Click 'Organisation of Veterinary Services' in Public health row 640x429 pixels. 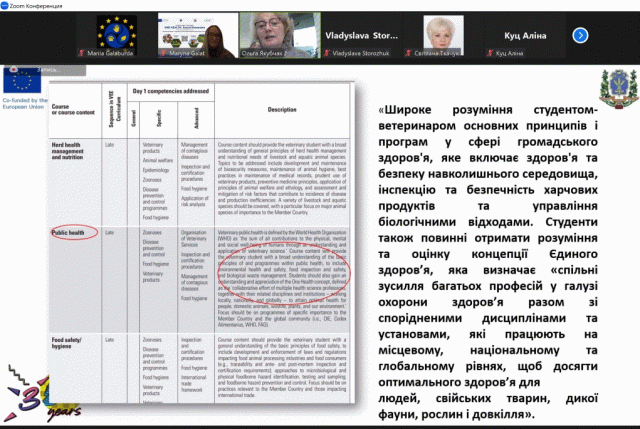click(x=194, y=239)
